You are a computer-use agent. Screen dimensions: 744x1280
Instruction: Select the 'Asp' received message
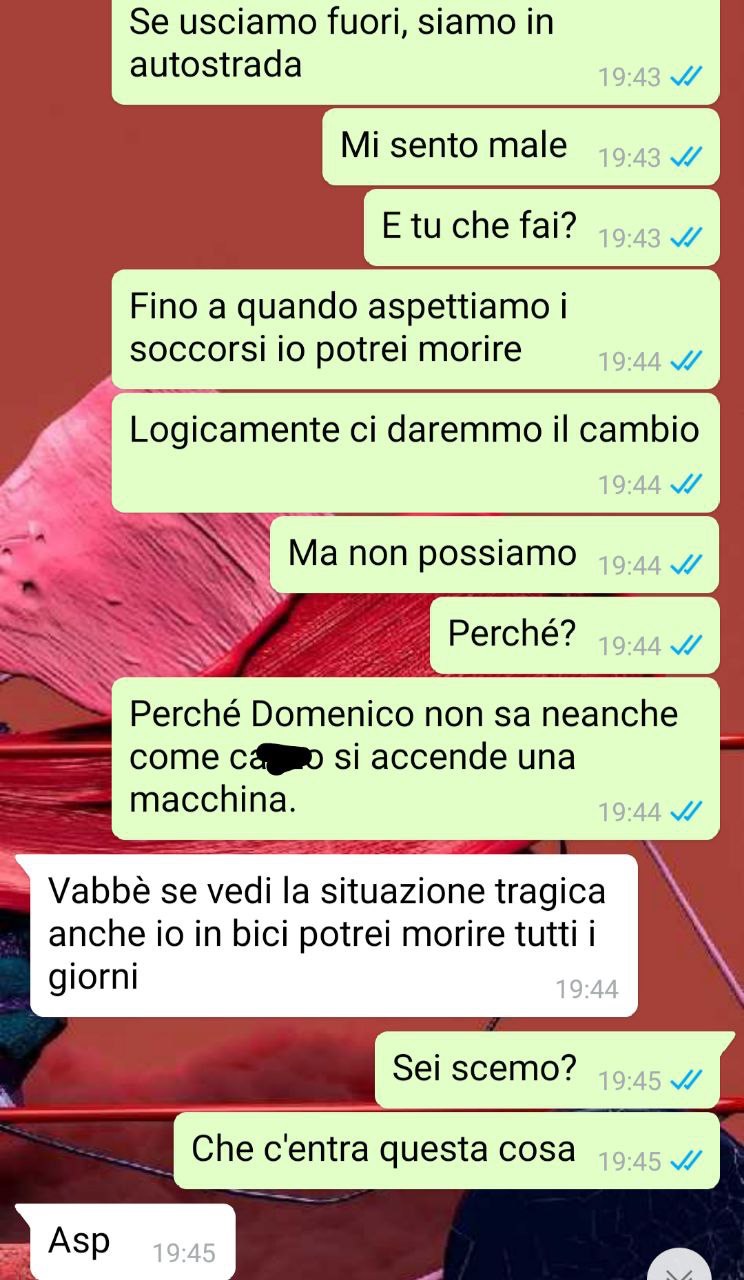127,1241
